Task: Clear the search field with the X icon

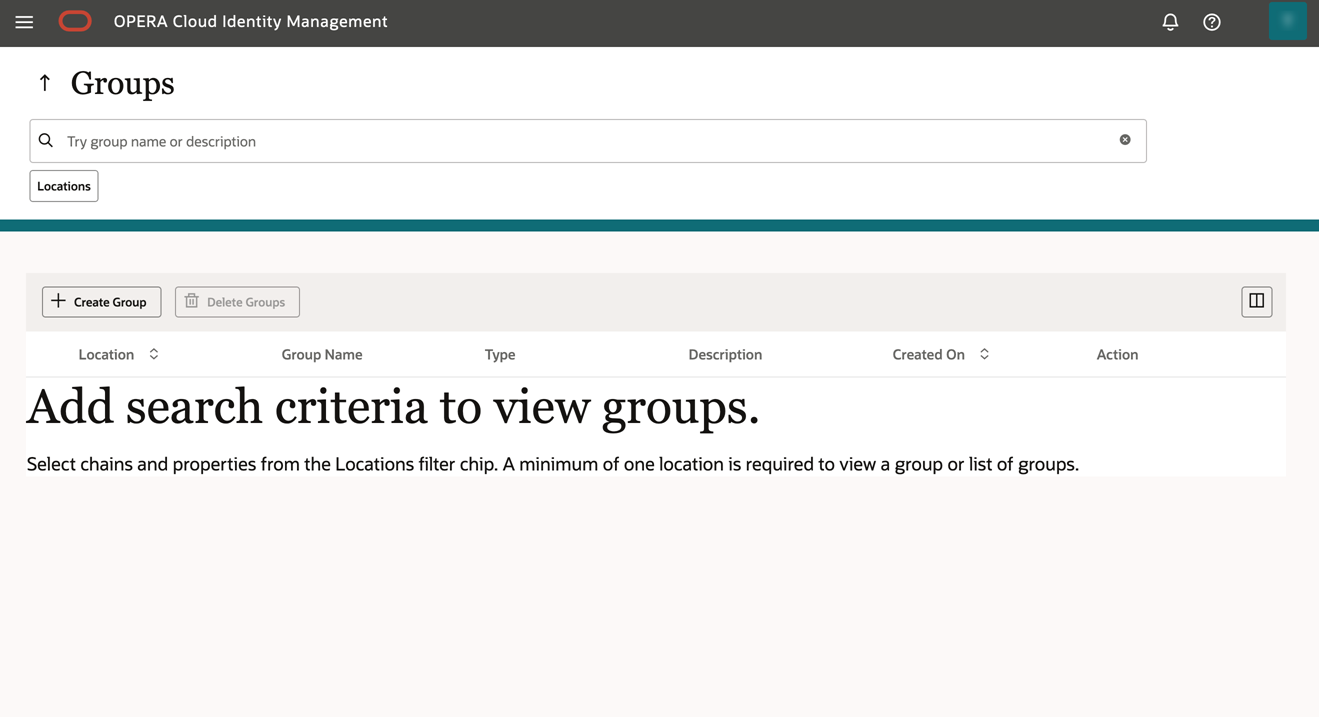Action: (x=1125, y=140)
